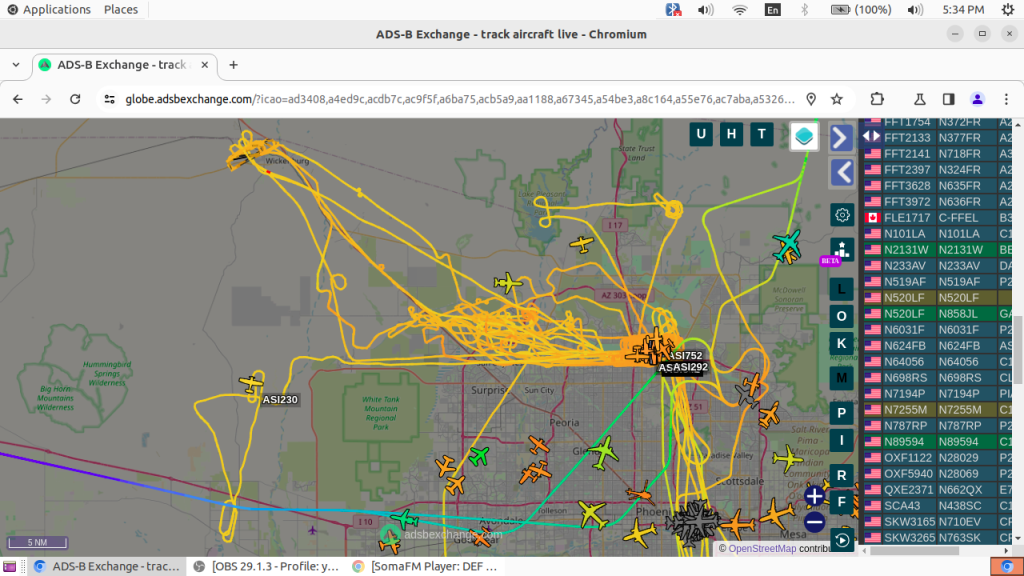Open the Chrome Labs flask icon
Screen dimensions: 1024x576
[920, 99]
